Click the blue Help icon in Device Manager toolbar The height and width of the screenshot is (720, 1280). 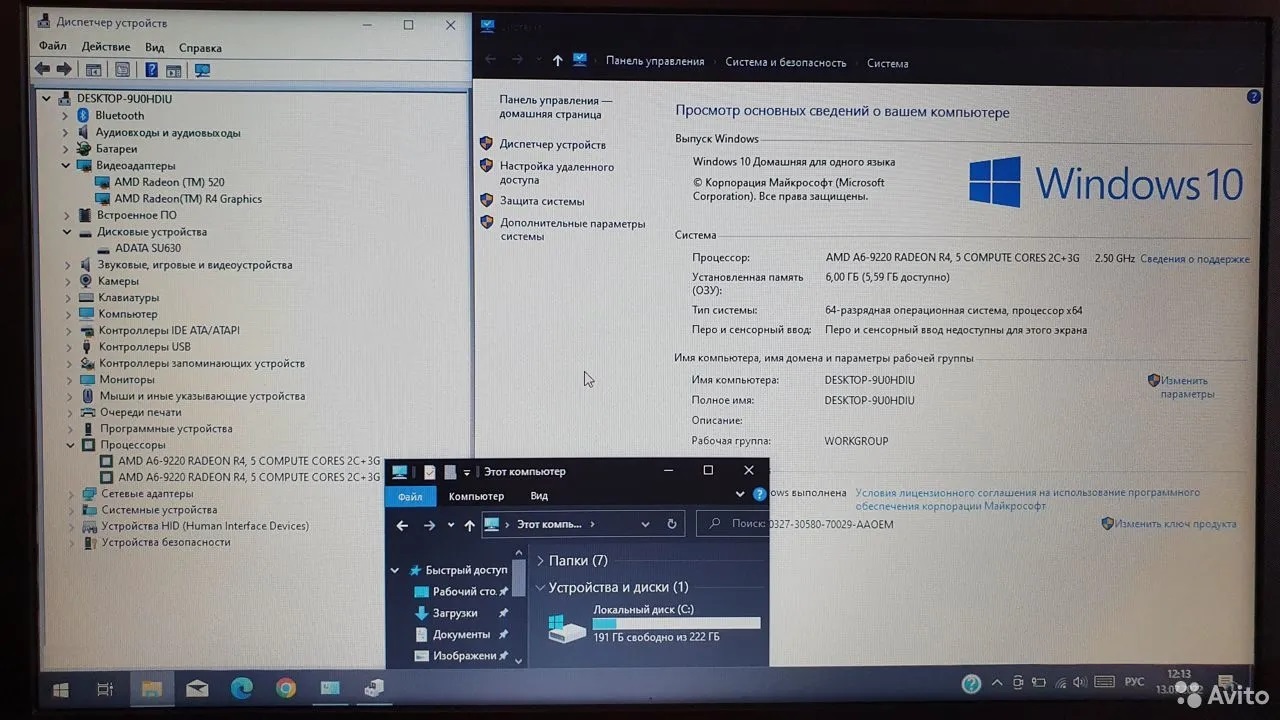point(152,69)
